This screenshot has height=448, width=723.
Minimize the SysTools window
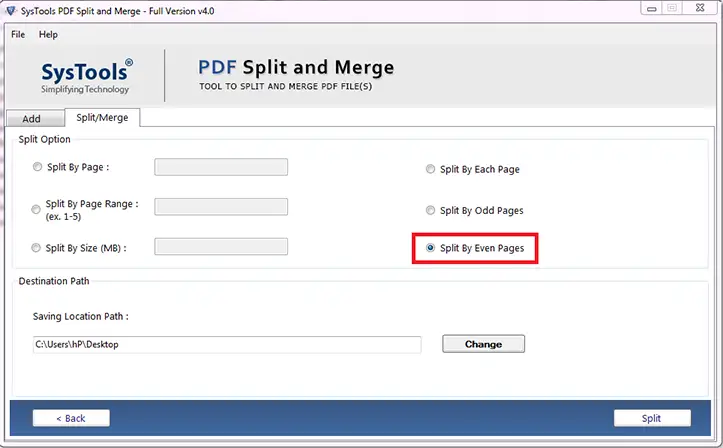(651, 8)
